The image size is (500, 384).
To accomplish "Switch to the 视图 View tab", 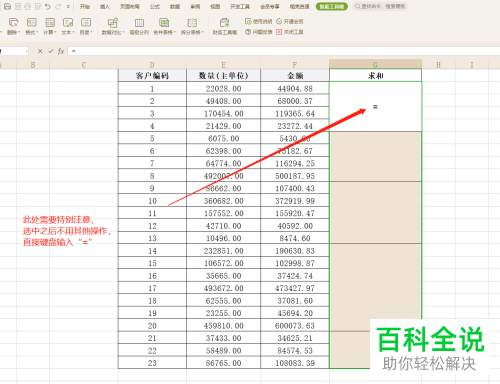I will click(x=215, y=6).
